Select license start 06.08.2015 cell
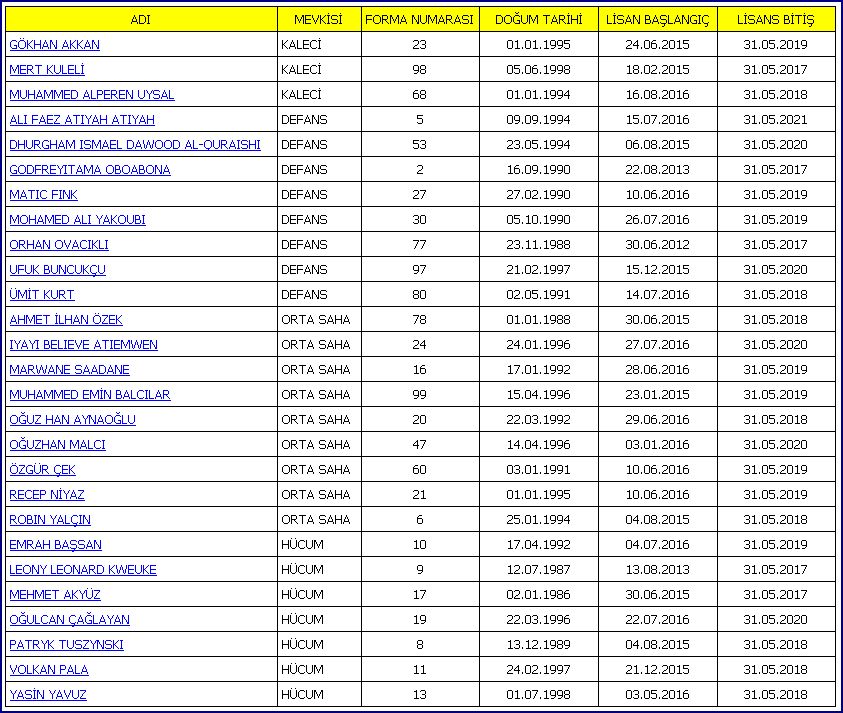Screen dimensions: 843x713 tap(658, 145)
